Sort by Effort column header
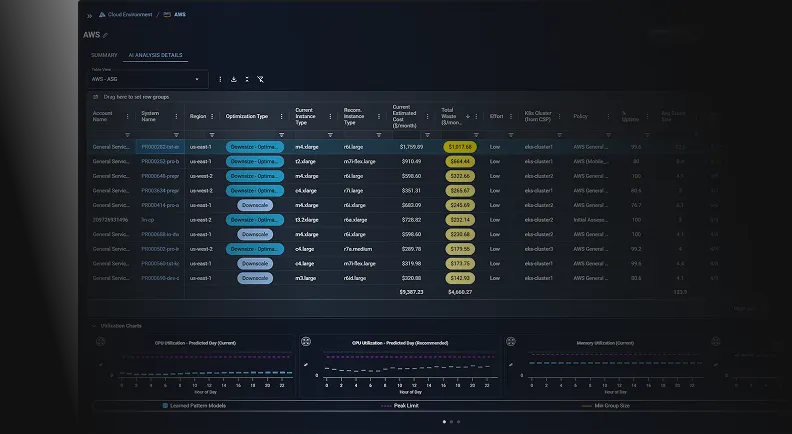 (497, 117)
